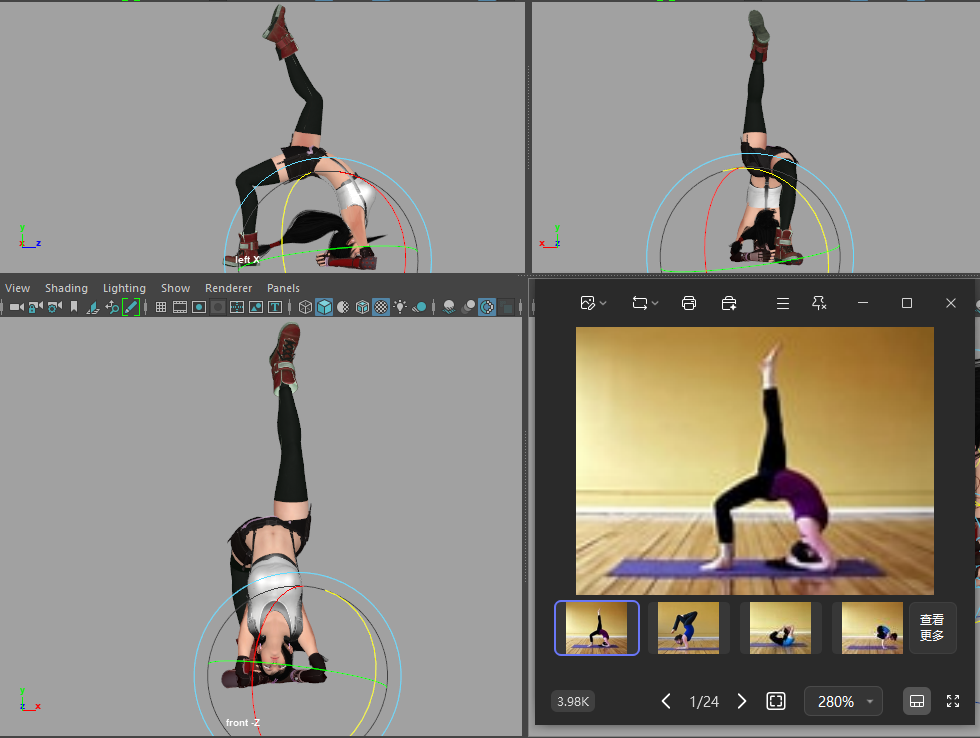Open the toolbox icon in image viewer
980x738 pixels.
coord(729,303)
